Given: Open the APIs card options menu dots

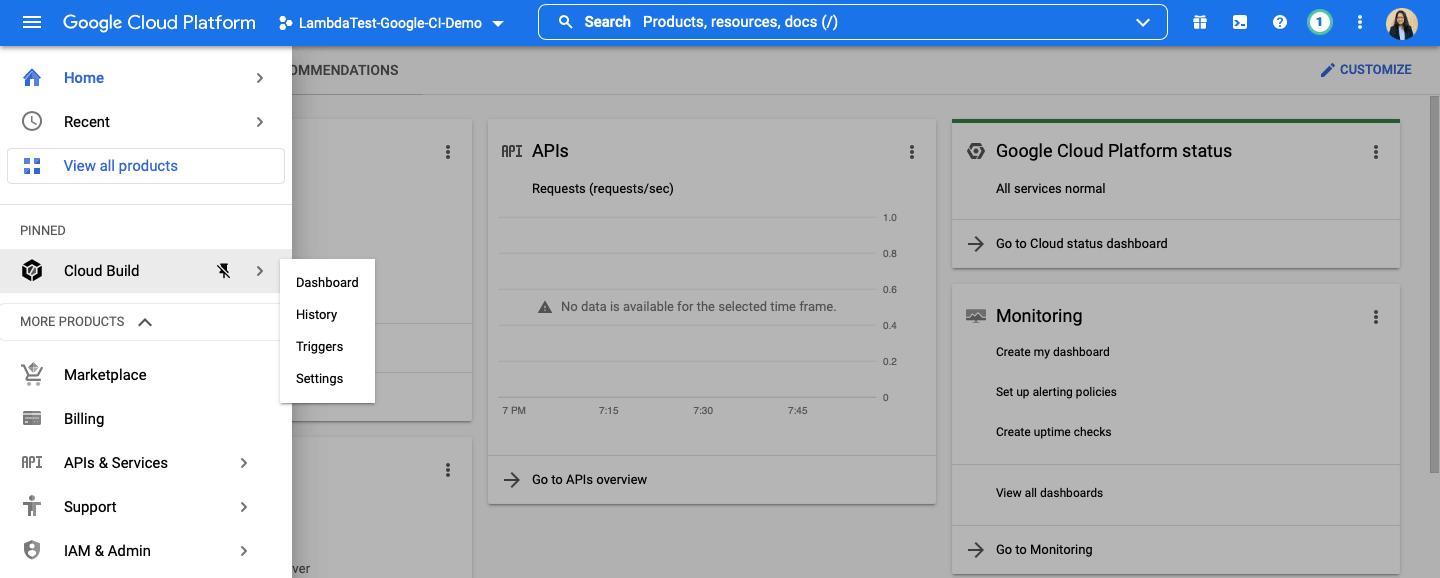Looking at the screenshot, I should tap(911, 151).
